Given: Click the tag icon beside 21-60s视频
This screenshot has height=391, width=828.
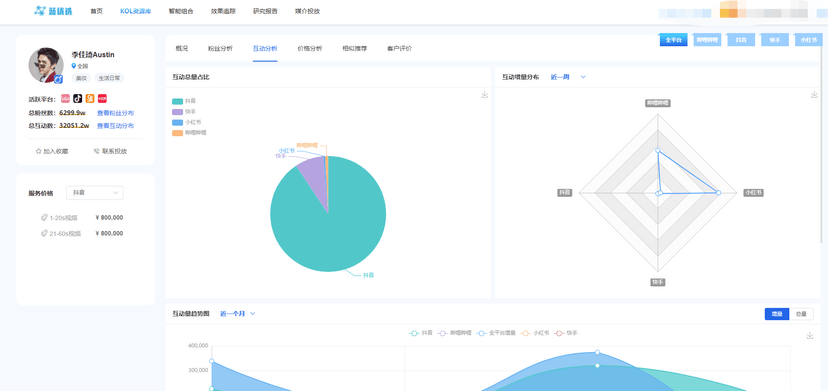Looking at the screenshot, I should pyautogui.click(x=44, y=234).
